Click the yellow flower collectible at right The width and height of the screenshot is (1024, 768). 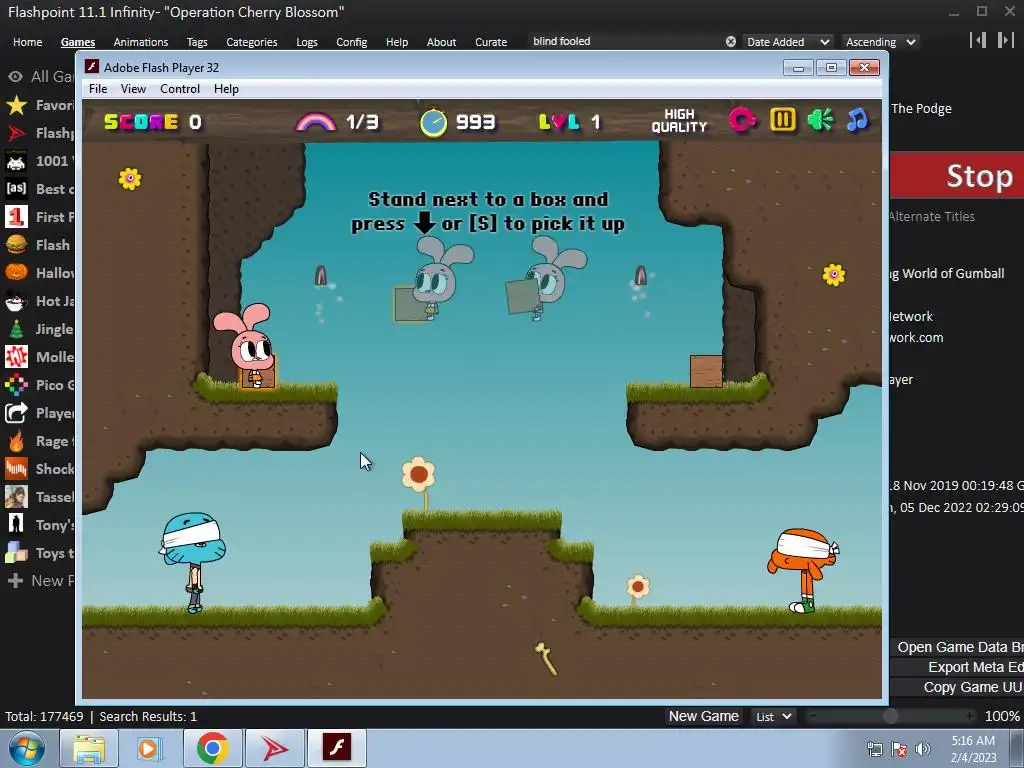coord(833,274)
